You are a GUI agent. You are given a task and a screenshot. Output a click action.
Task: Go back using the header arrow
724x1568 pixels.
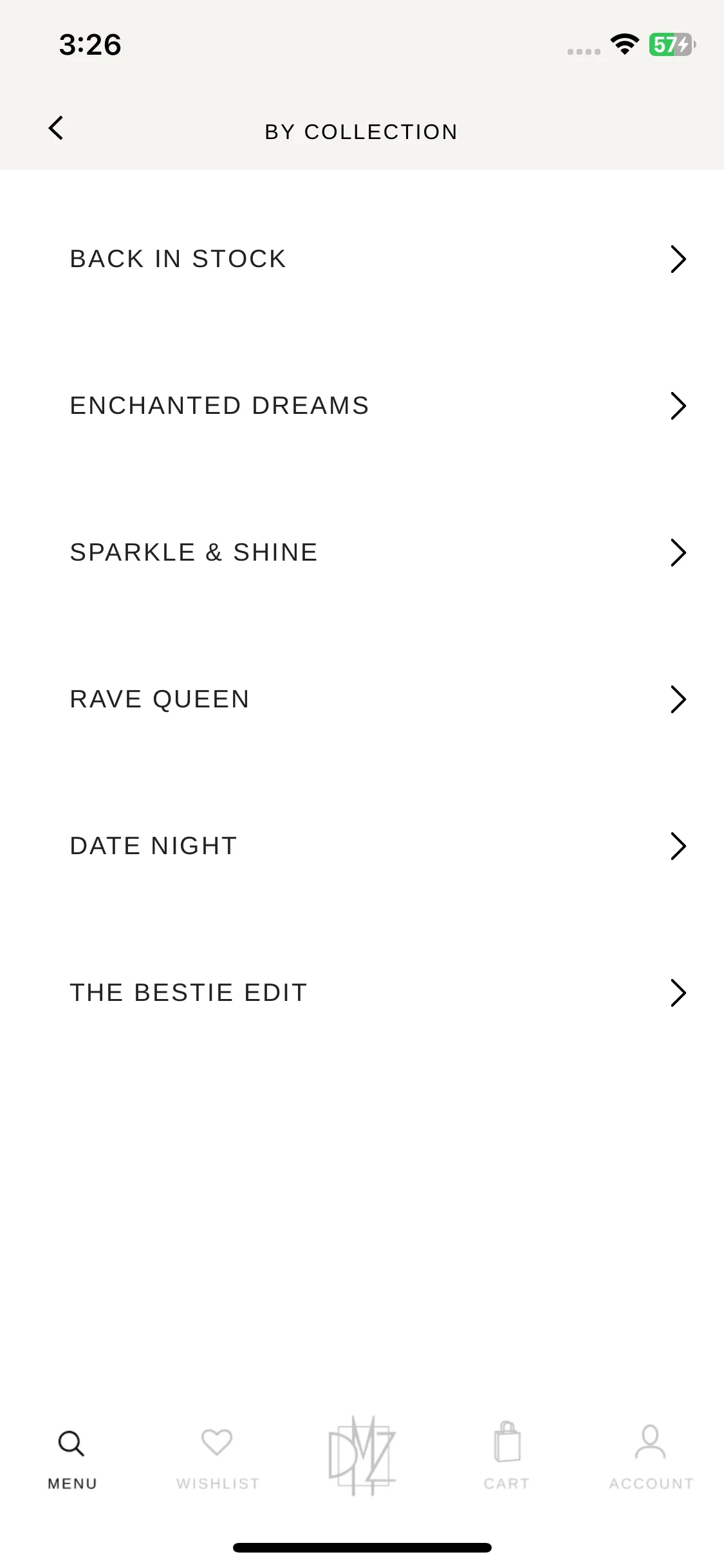[x=56, y=128]
